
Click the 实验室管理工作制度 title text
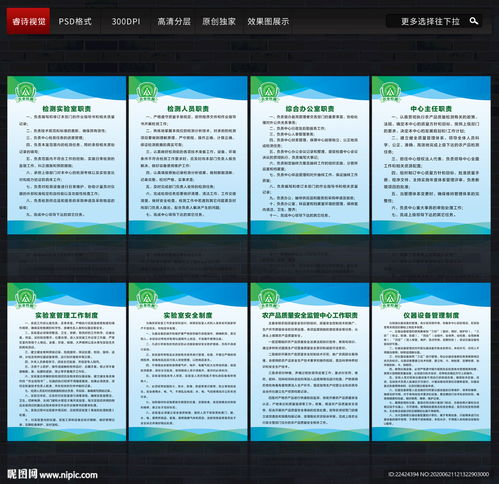67,315
